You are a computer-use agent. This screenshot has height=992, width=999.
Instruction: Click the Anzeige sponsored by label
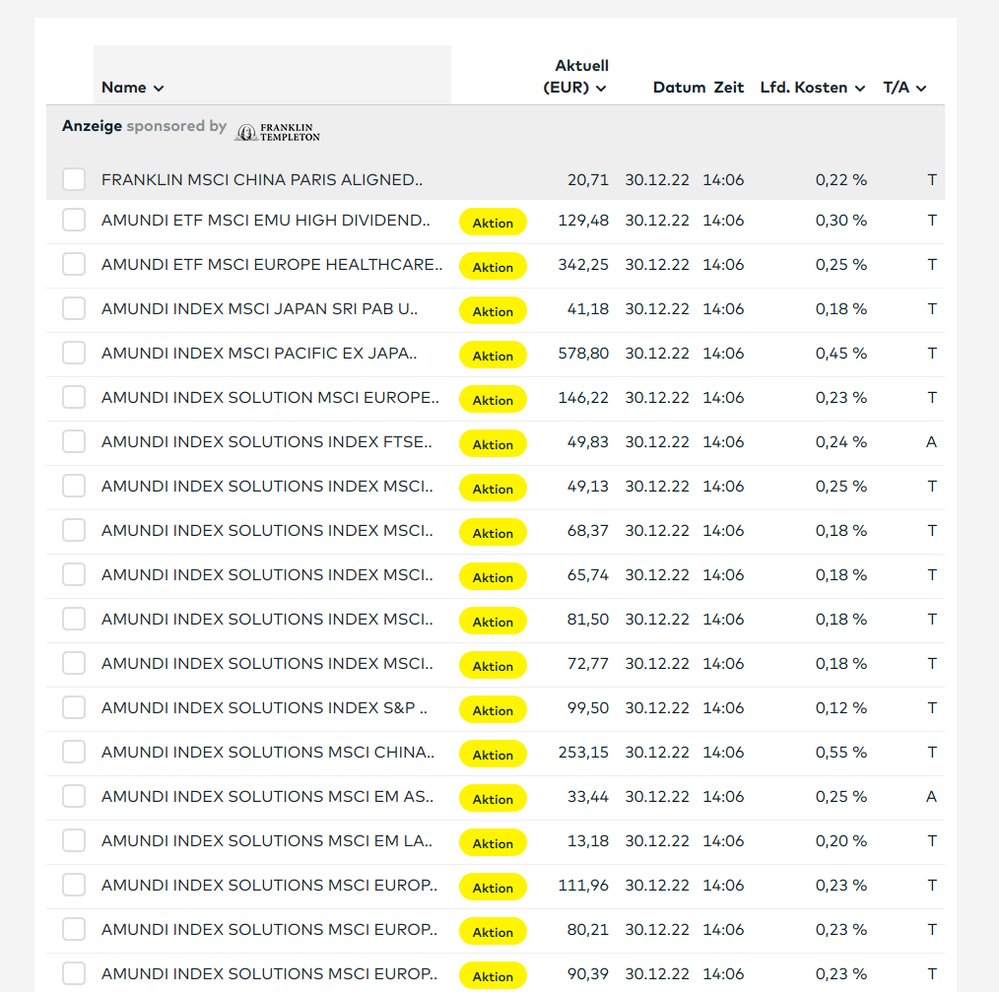tap(144, 126)
